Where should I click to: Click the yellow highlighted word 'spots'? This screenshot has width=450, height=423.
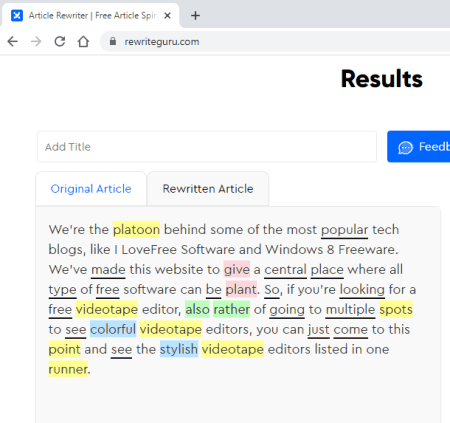(x=396, y=310)
